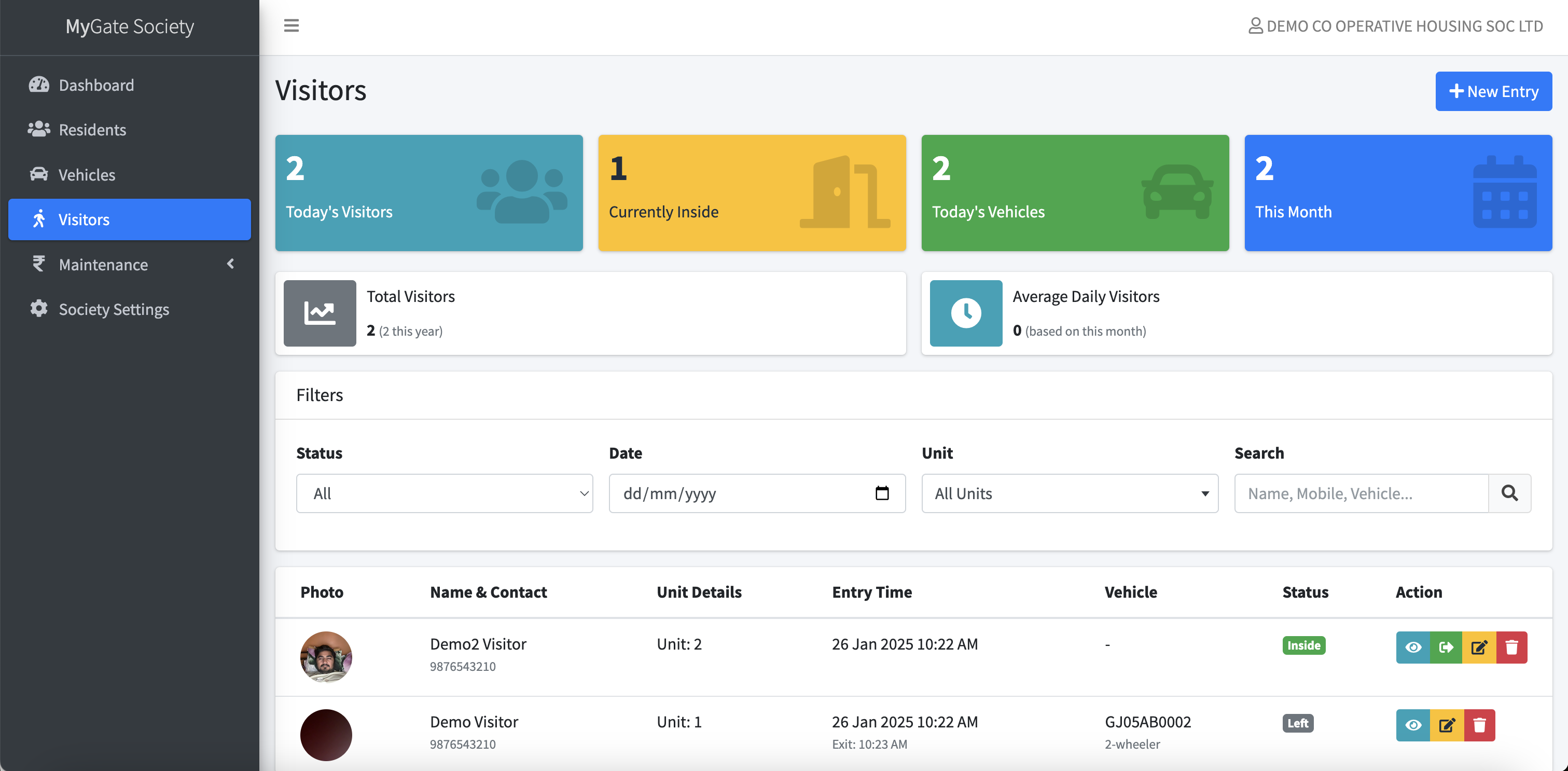Click the Demo2 Visitor name
This screenshot has width=1568, height=771.
click(478, 643)
